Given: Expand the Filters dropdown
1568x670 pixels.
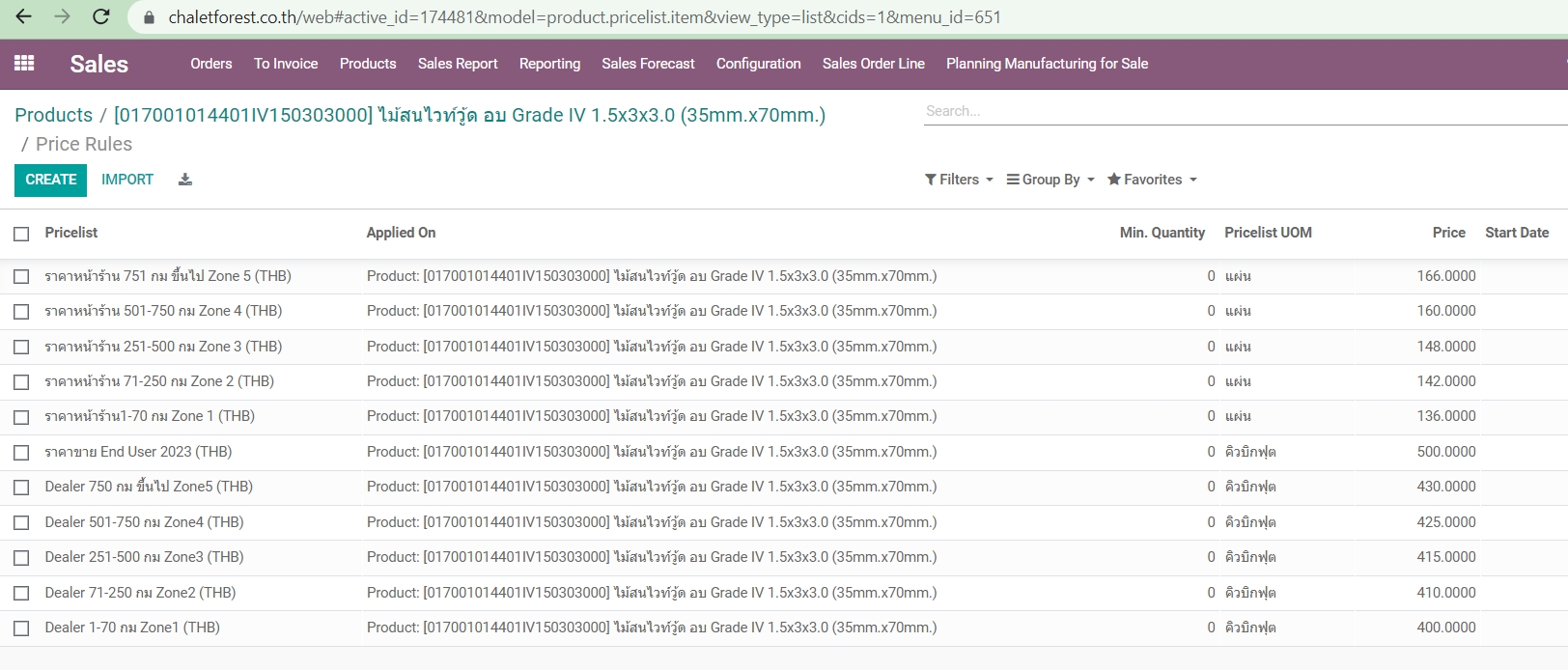Looking at the screenshot, I should 958,180.
